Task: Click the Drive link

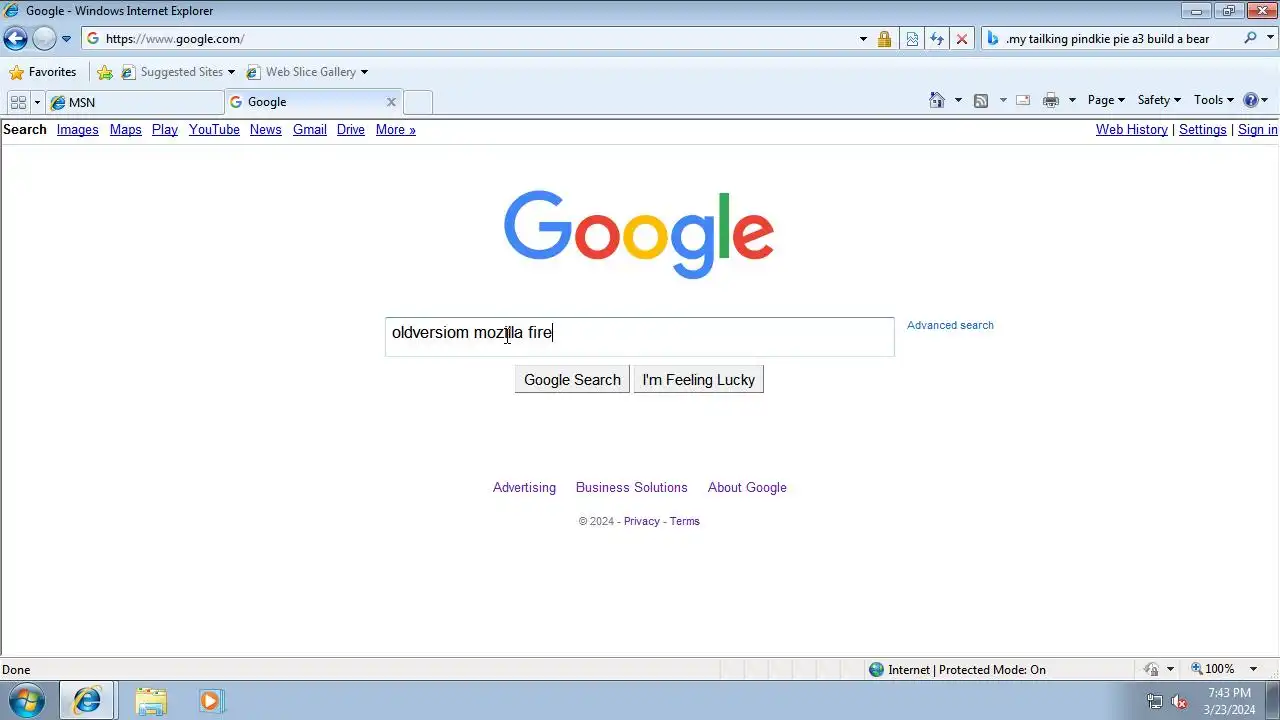Action: point(351,130)
